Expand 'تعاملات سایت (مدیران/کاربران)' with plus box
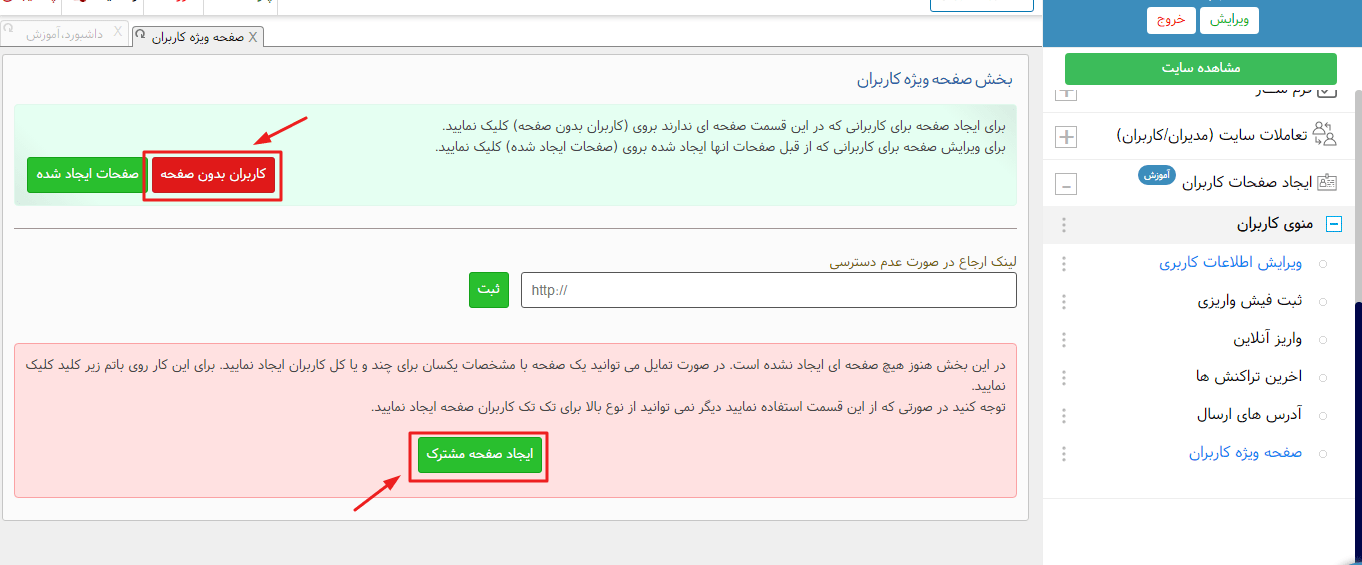Screen dimensions: 1362x565 [x=1067, y=136]
